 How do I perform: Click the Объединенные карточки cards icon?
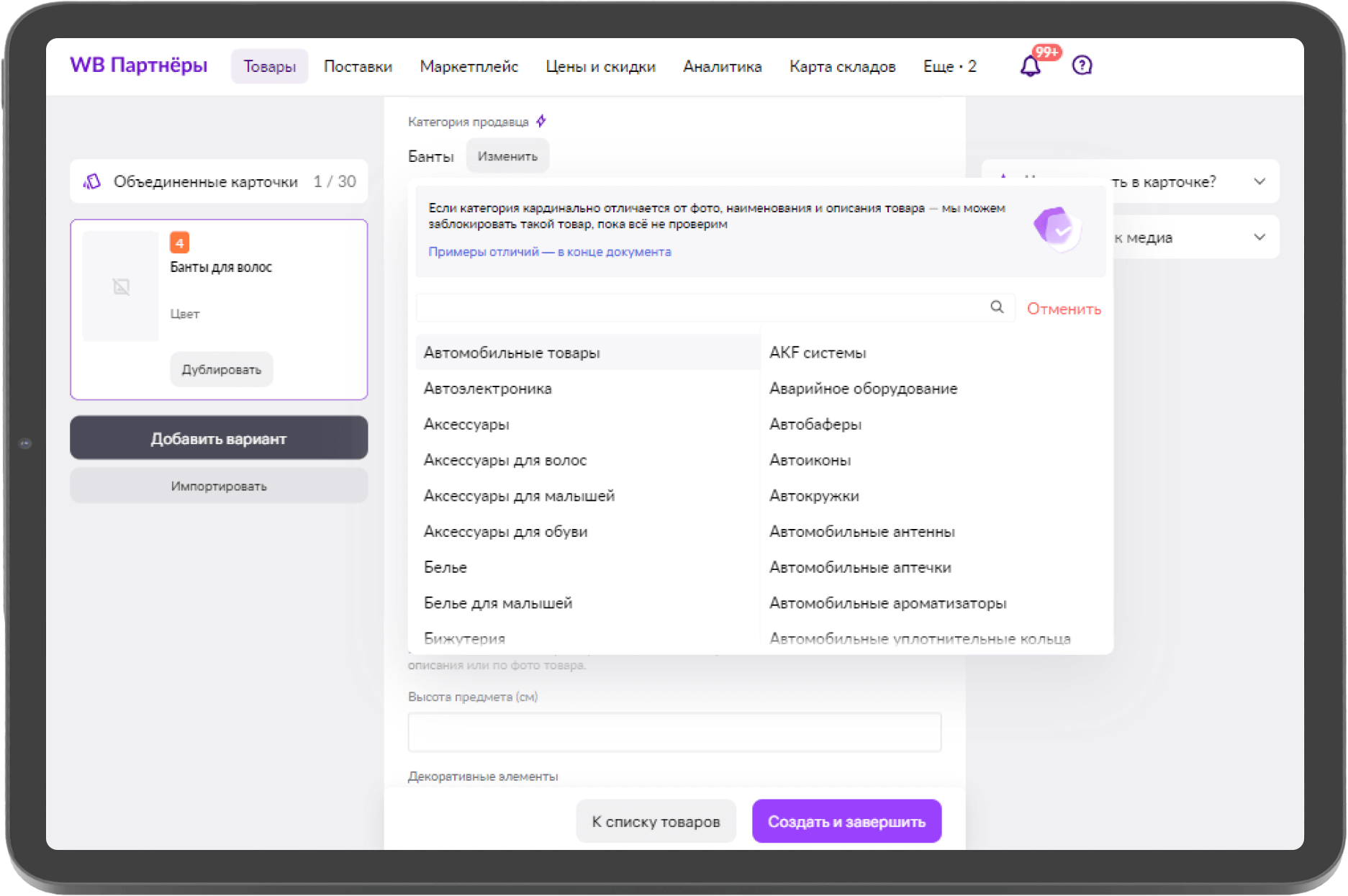92,181
